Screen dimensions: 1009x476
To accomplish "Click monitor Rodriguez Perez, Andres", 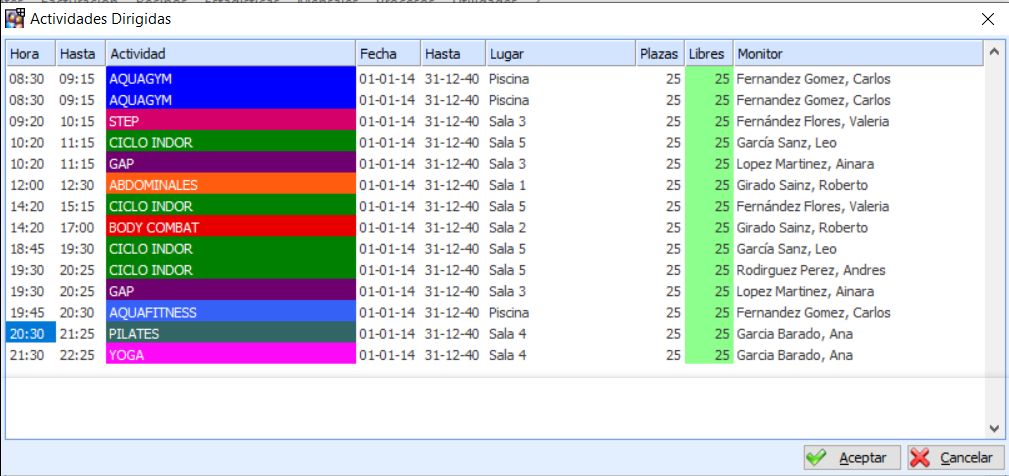I will (800, 270).
